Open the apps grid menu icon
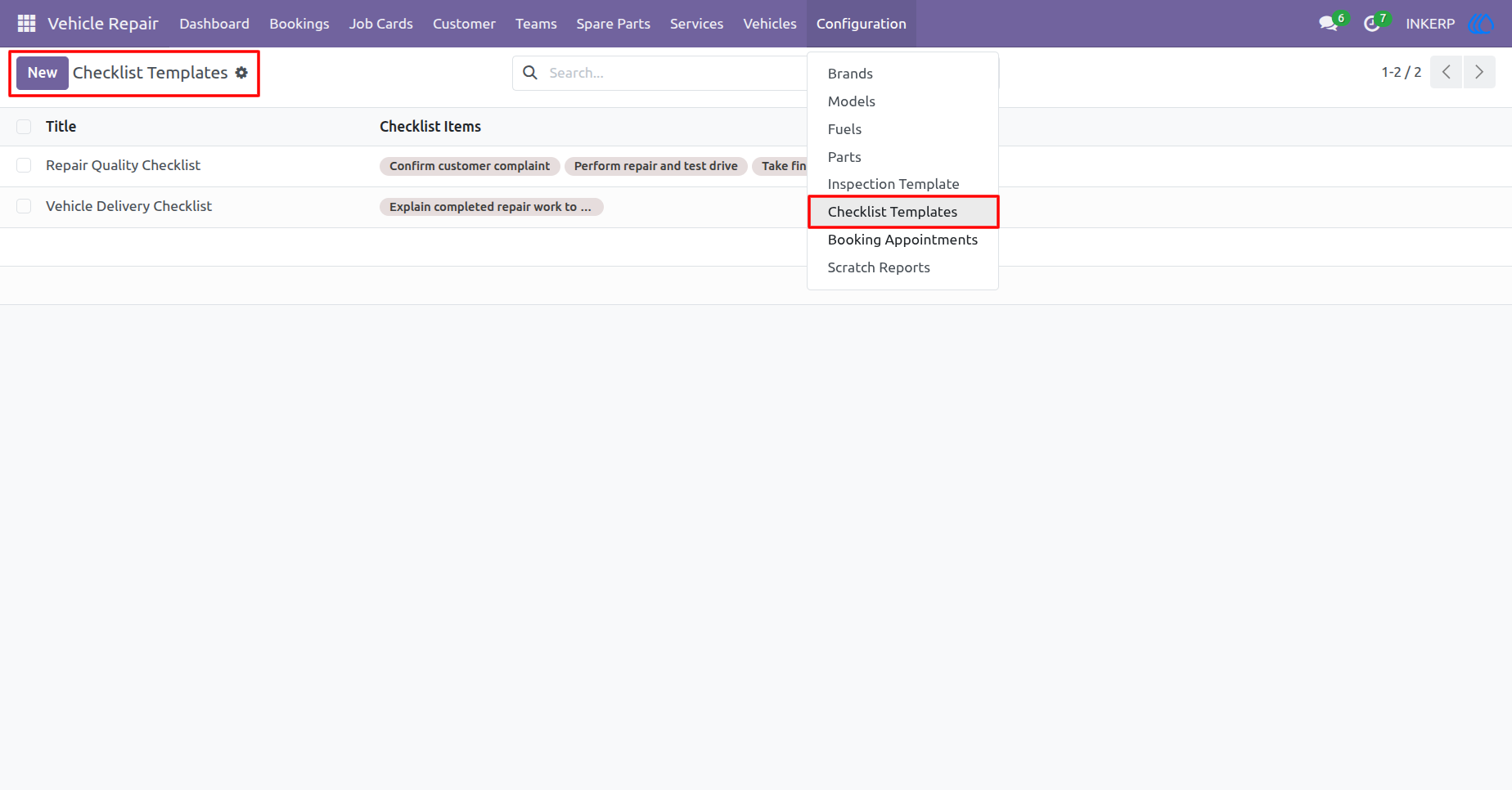Screen dimensions: 1512x790 (x=26, y=24)
